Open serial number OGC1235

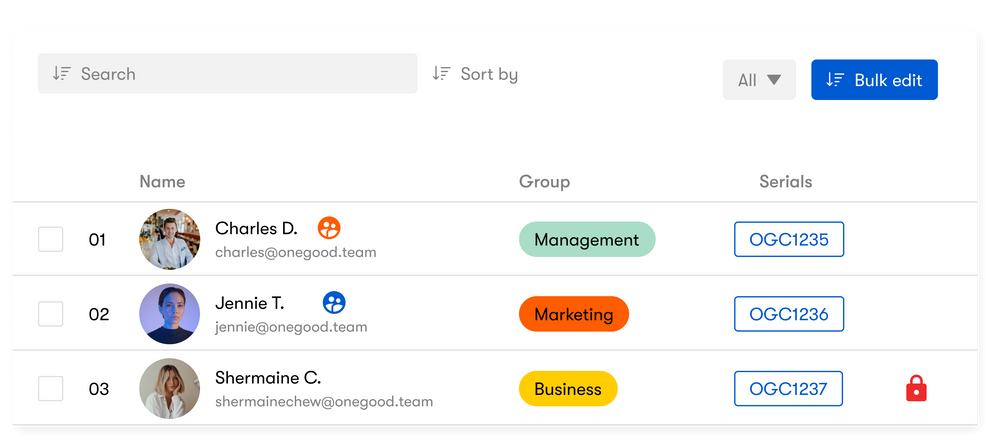[788, 240]
